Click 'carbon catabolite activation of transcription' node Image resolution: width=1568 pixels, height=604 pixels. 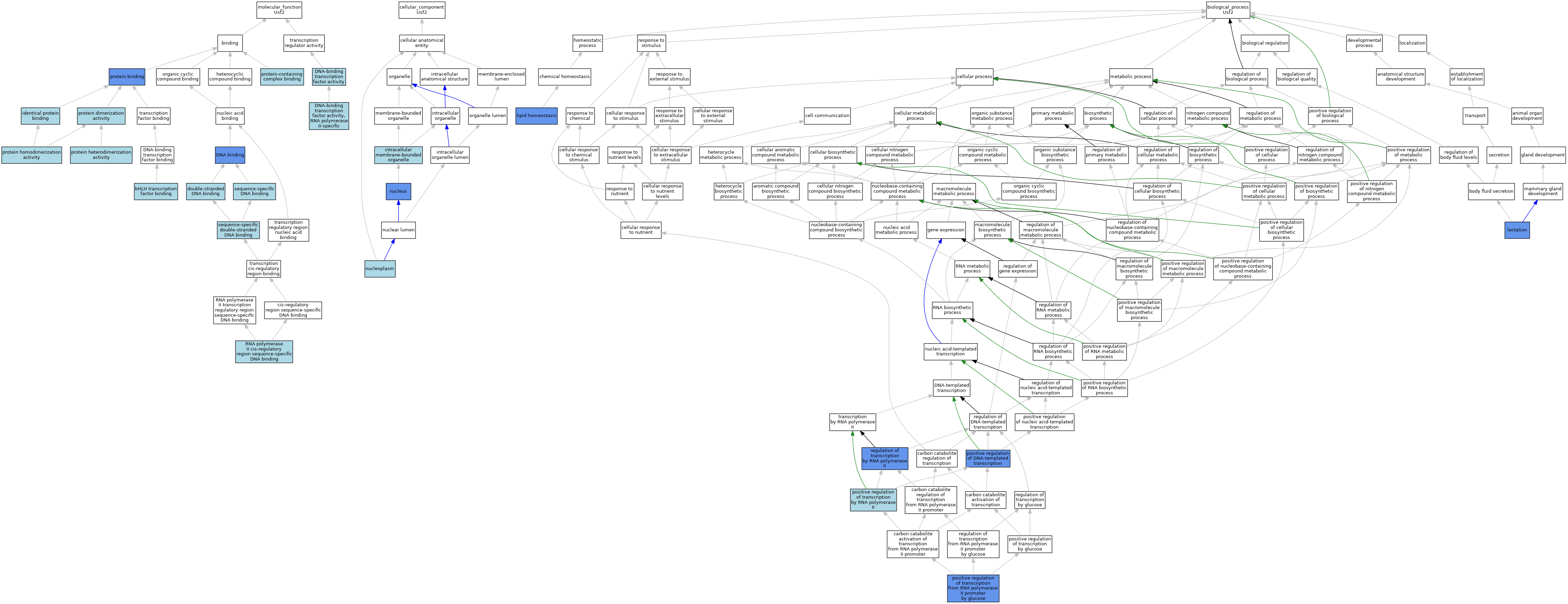985,499
